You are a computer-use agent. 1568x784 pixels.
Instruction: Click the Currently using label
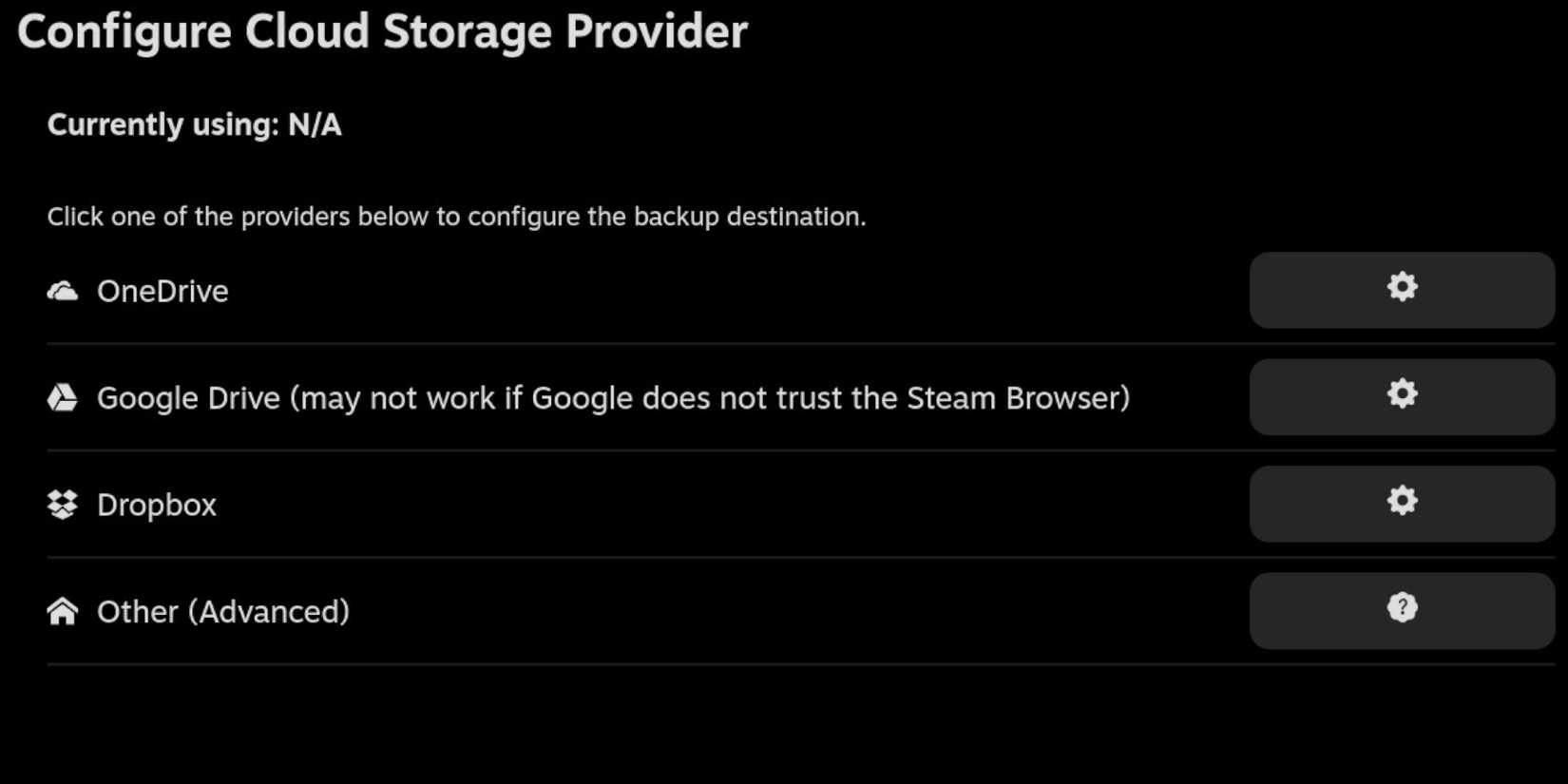(x=163, y=124)
